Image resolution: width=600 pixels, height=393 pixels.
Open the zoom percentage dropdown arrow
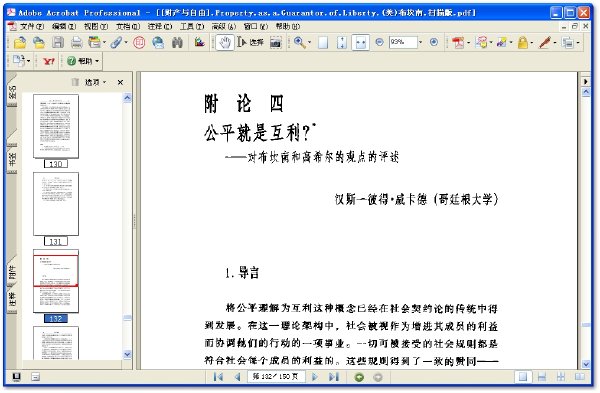point(421,42)
